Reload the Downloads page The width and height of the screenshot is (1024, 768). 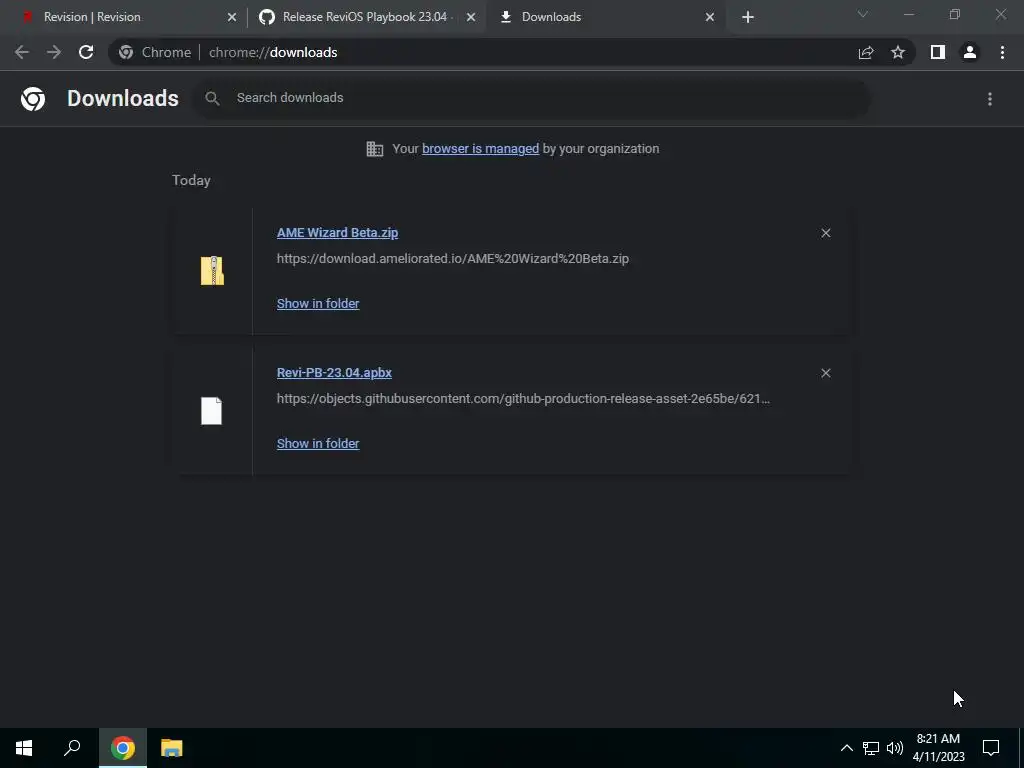(86, 52)
